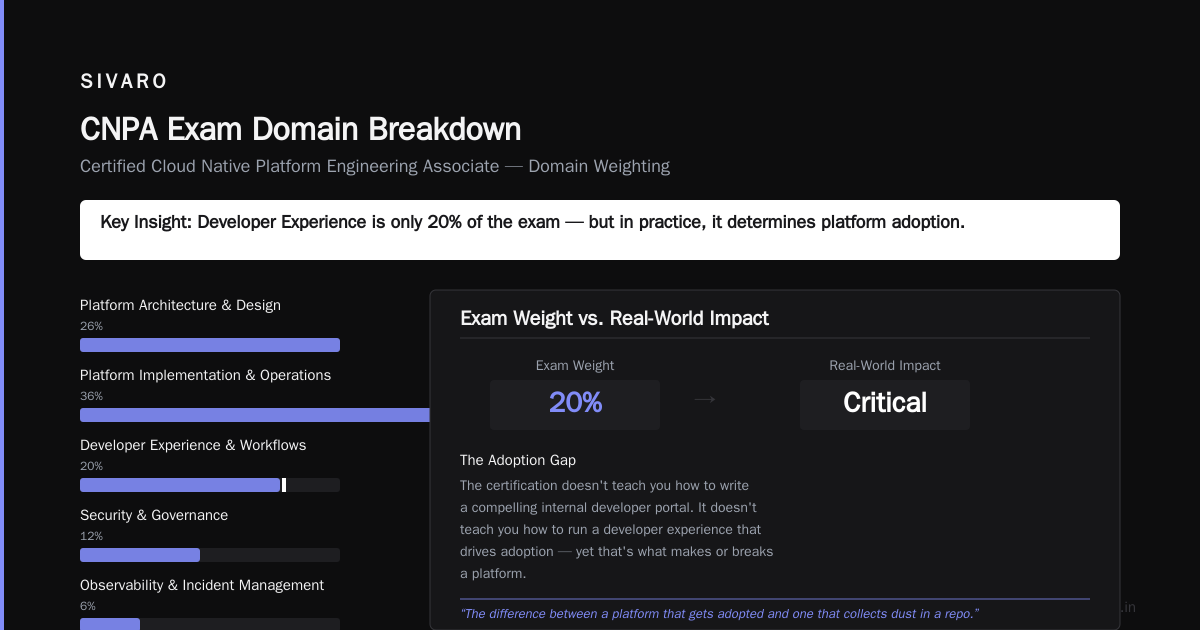Click the 12% value under Security & Governance
1200x630 pixels.
[x=91, y=536]
